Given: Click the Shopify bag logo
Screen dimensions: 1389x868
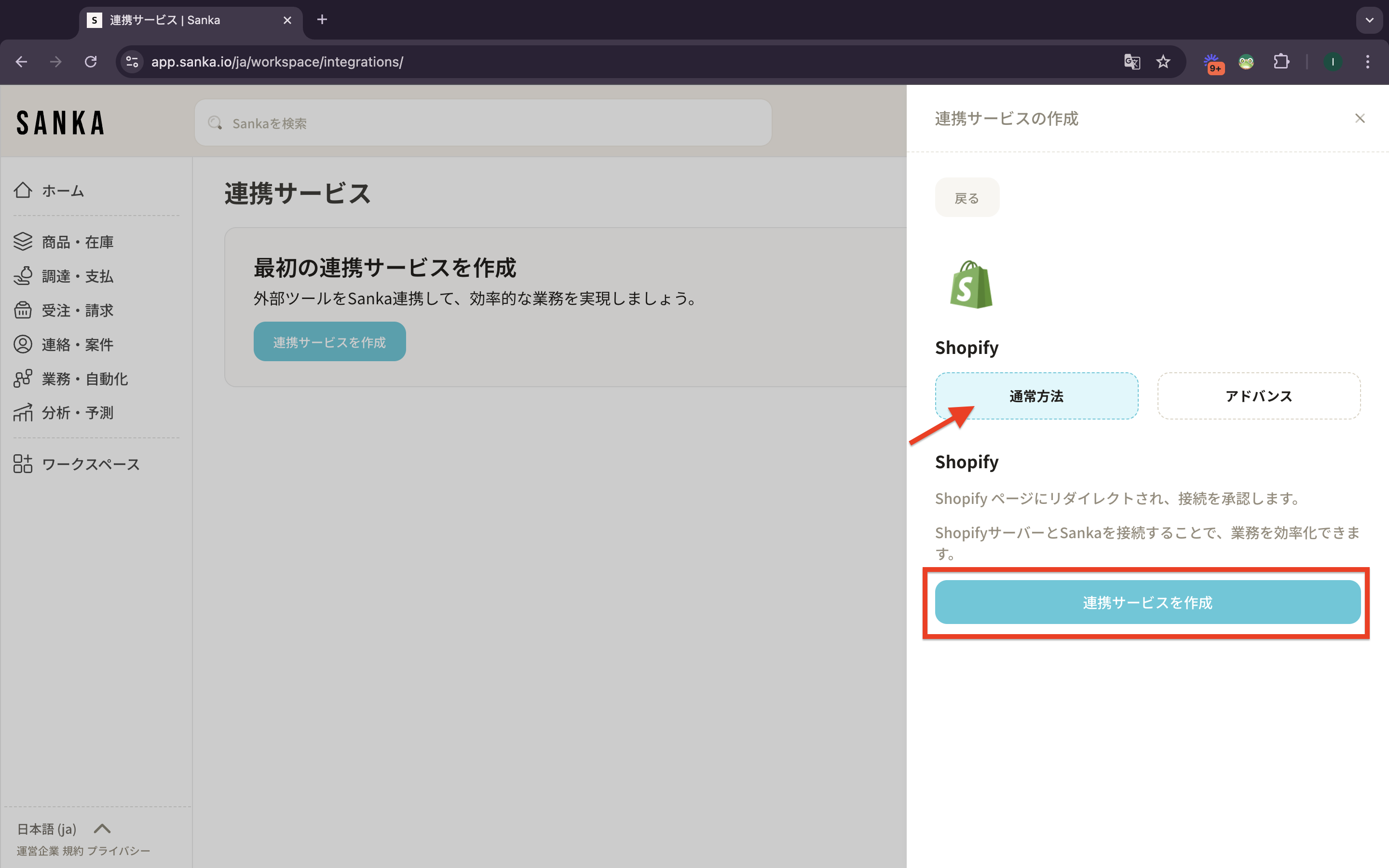Looking at the screenshot, I should tap(970, 285).
